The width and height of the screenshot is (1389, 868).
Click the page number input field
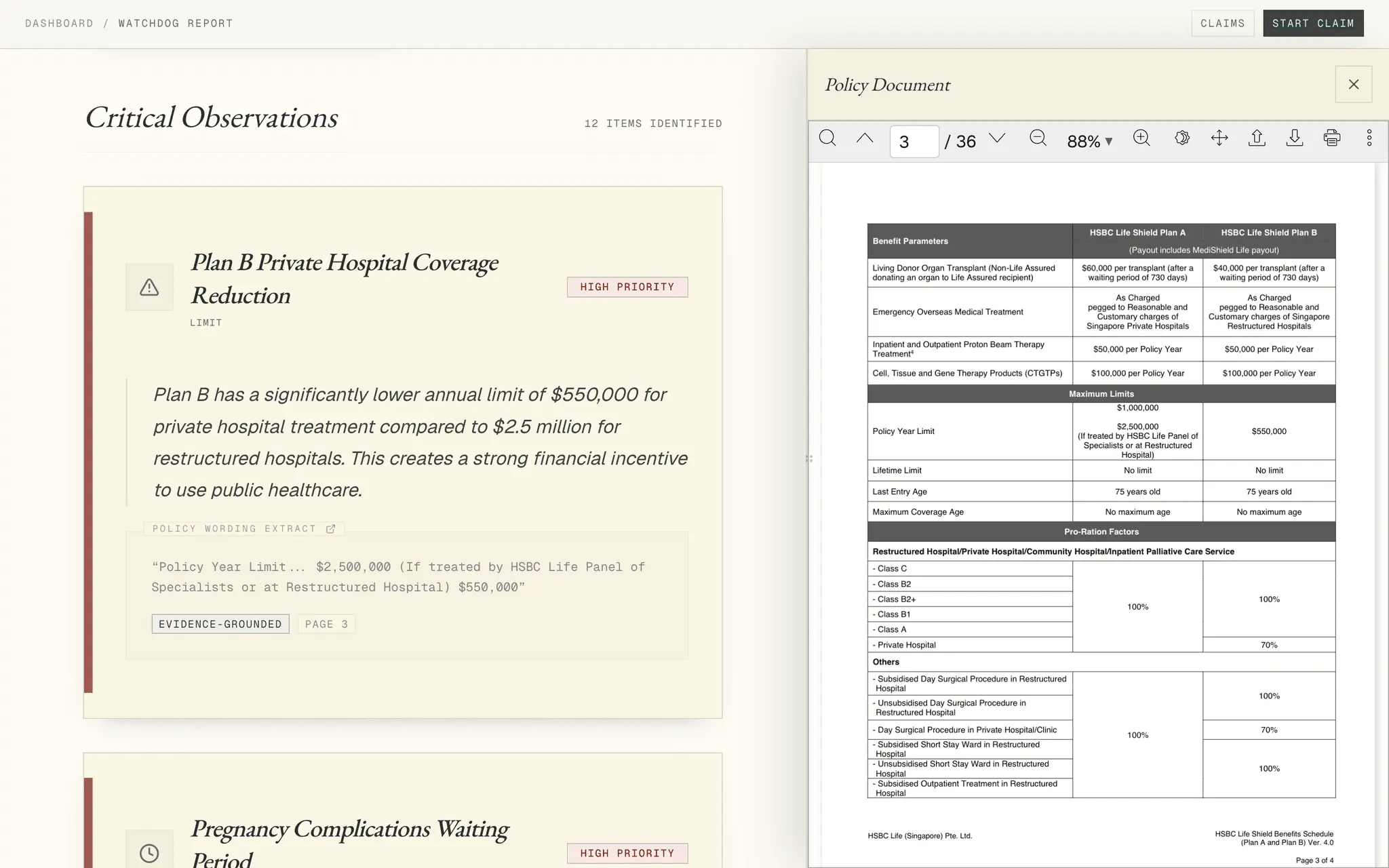(914, 142)
